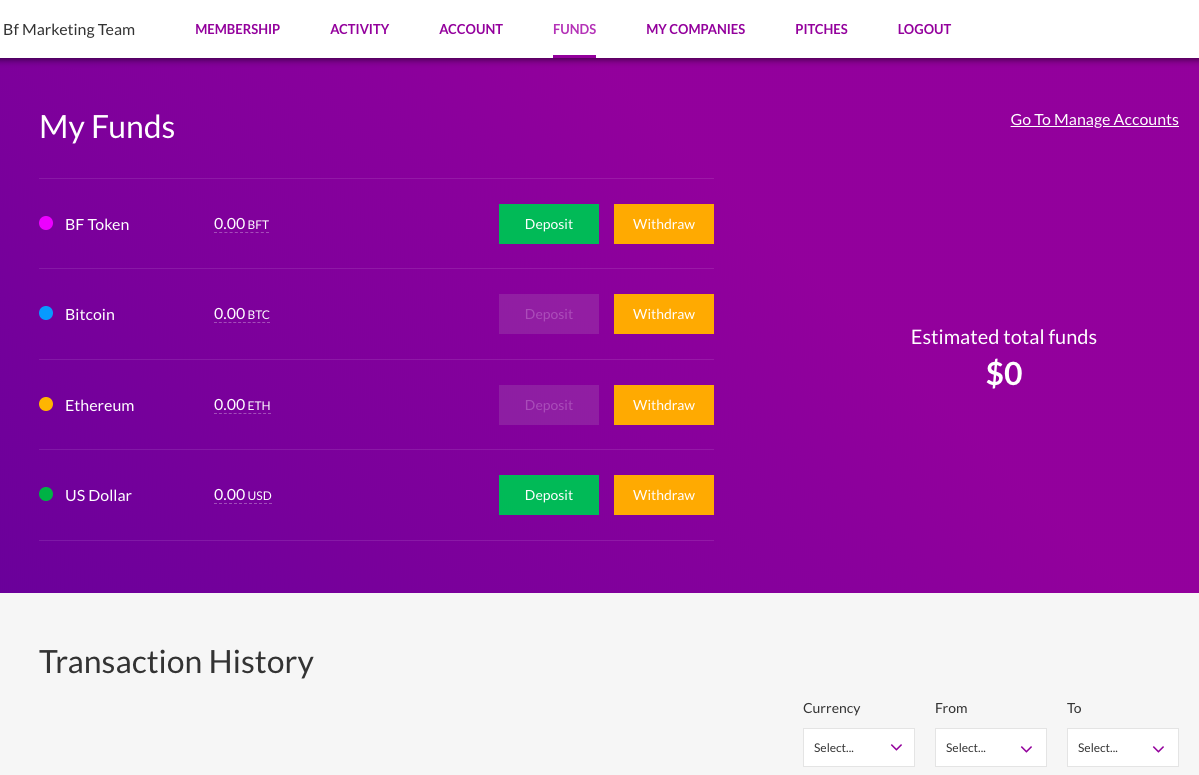Open the Membership tab

237,29
